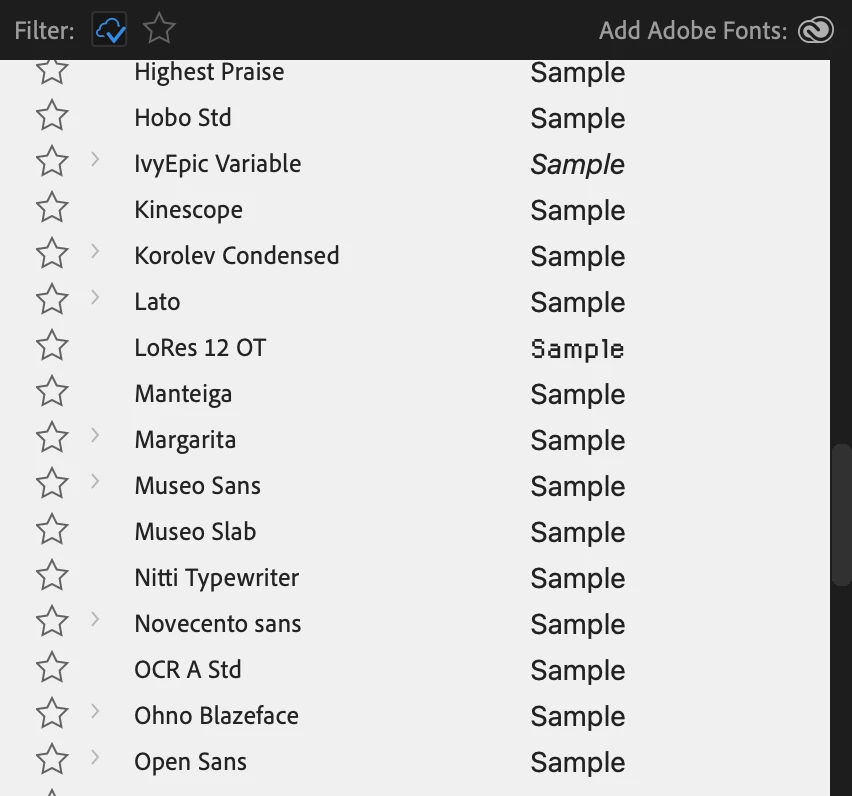Screen dimensions: 852x796
Task: Toggle favorite star for Open Sans
Action: coord(52,761)
